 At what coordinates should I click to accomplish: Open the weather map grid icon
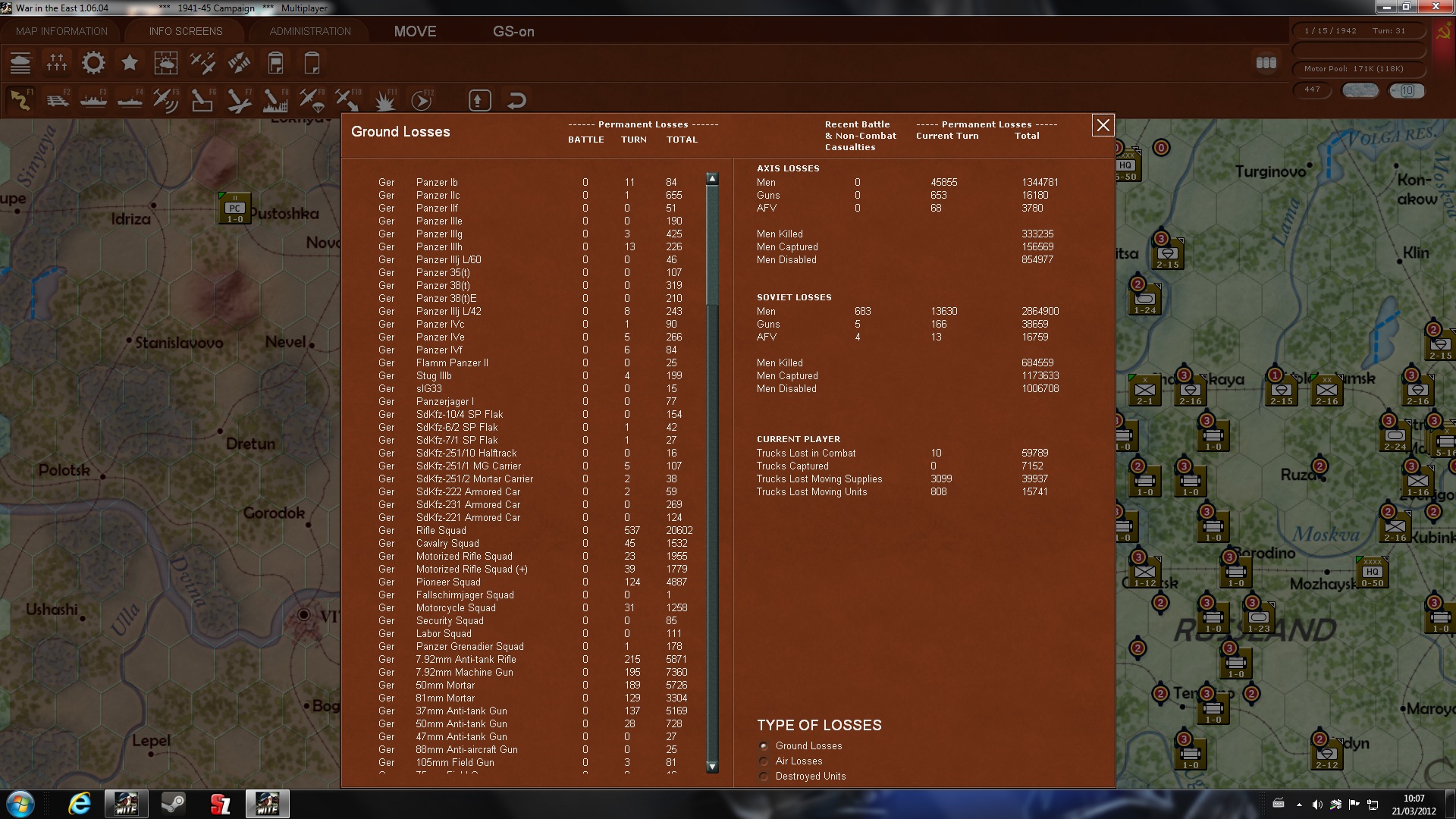point(166,63)
